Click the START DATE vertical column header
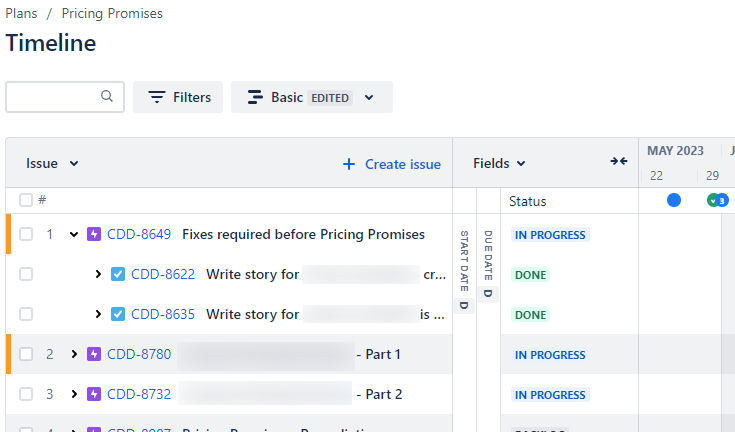735x432 pixels. [464, 261]
